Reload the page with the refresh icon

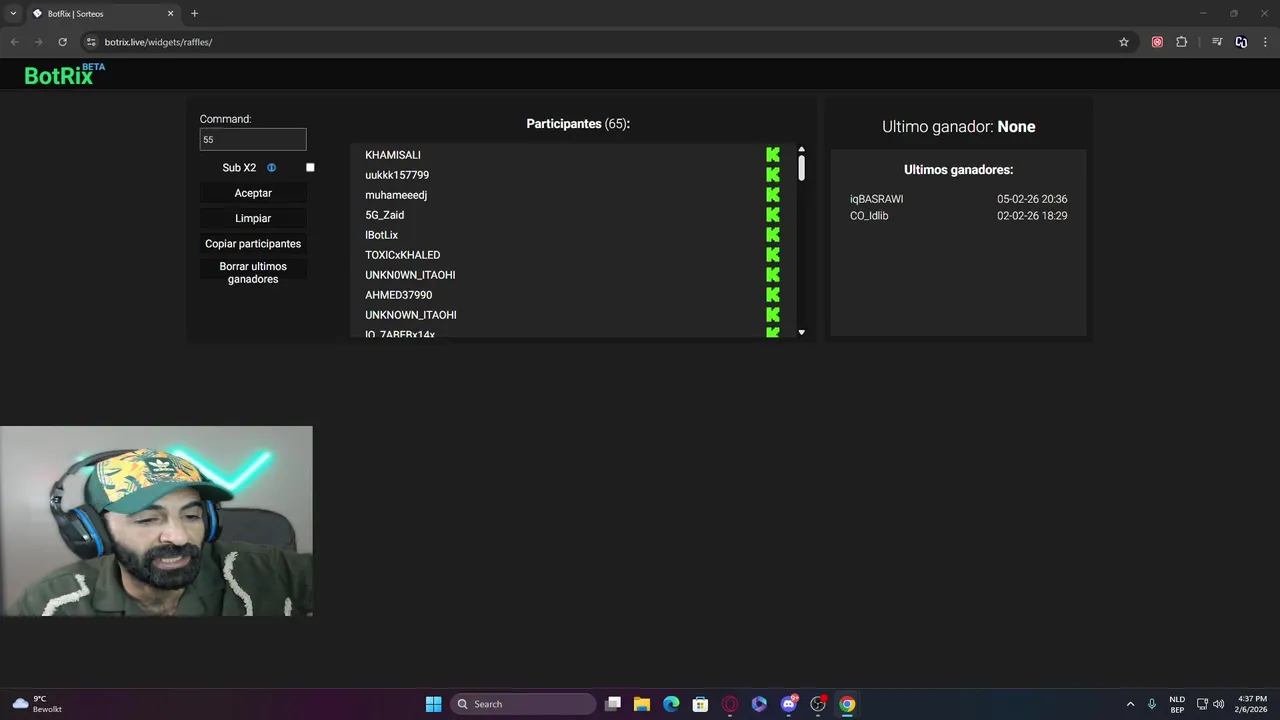tap(62, 42)
